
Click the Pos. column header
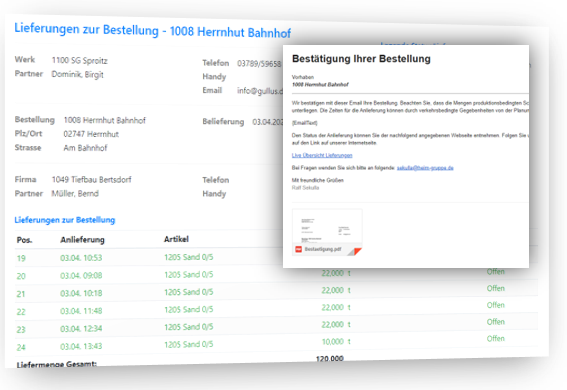click(24, 240)
